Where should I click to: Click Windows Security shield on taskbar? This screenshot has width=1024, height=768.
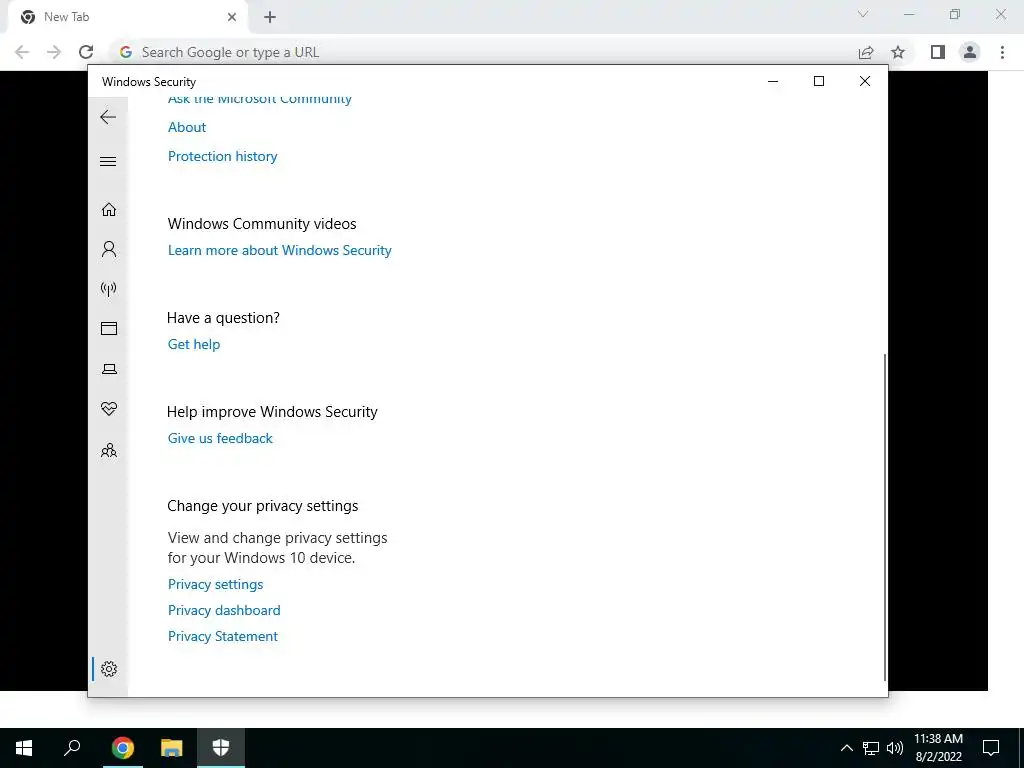click(x=221, y=748)
